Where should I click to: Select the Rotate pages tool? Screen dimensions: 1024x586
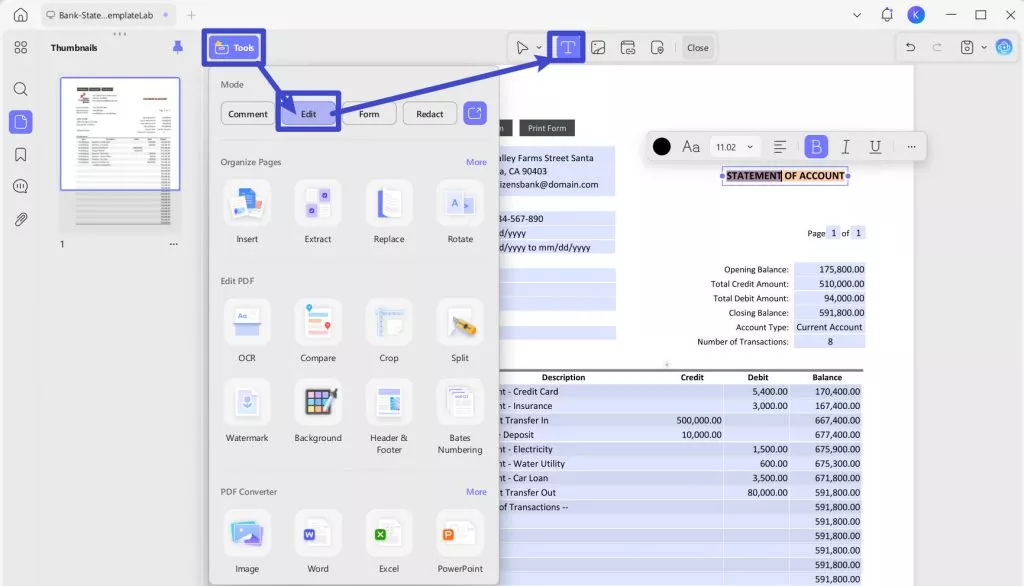460,213
